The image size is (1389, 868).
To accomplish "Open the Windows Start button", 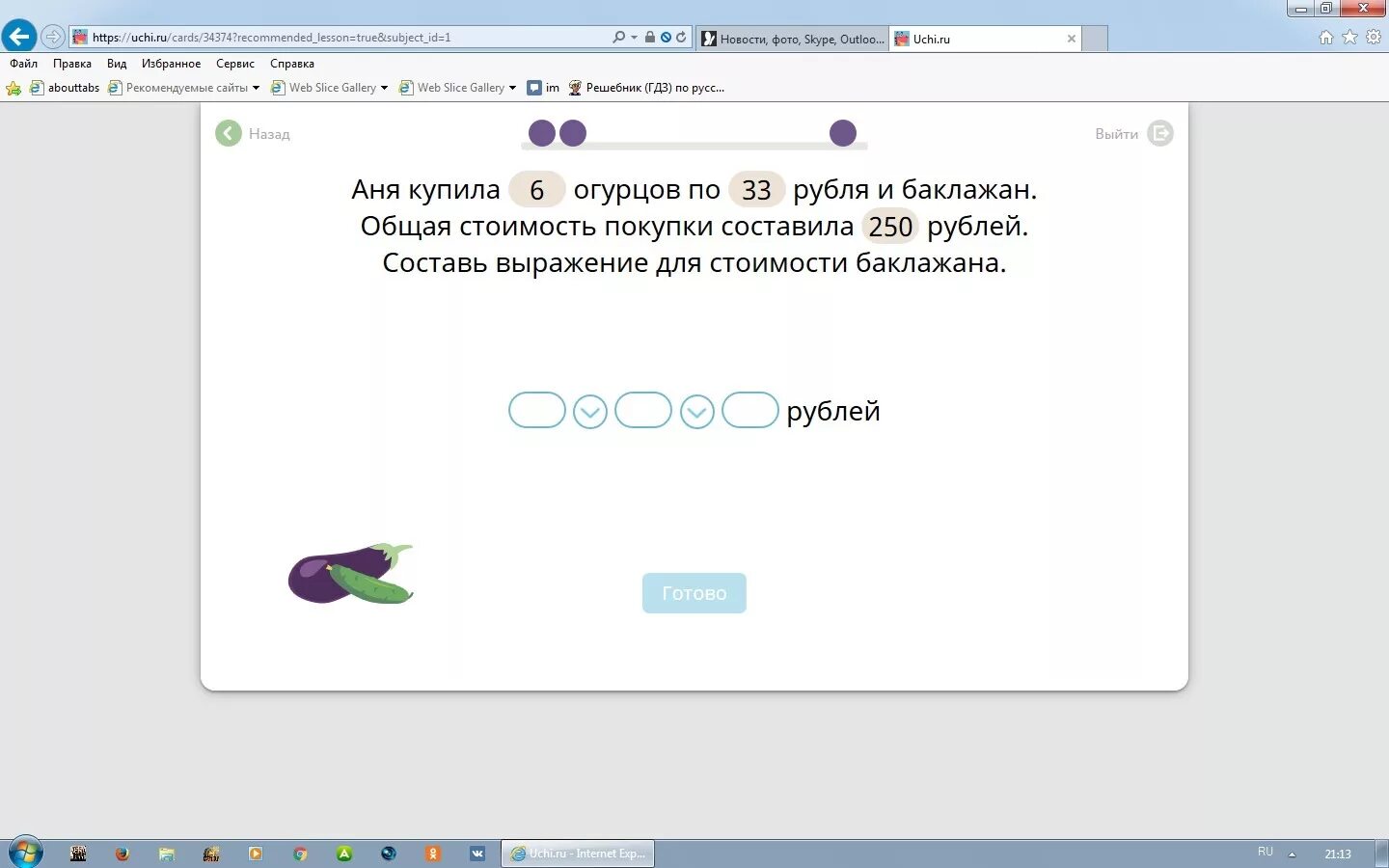I will [x=25, y=854].
